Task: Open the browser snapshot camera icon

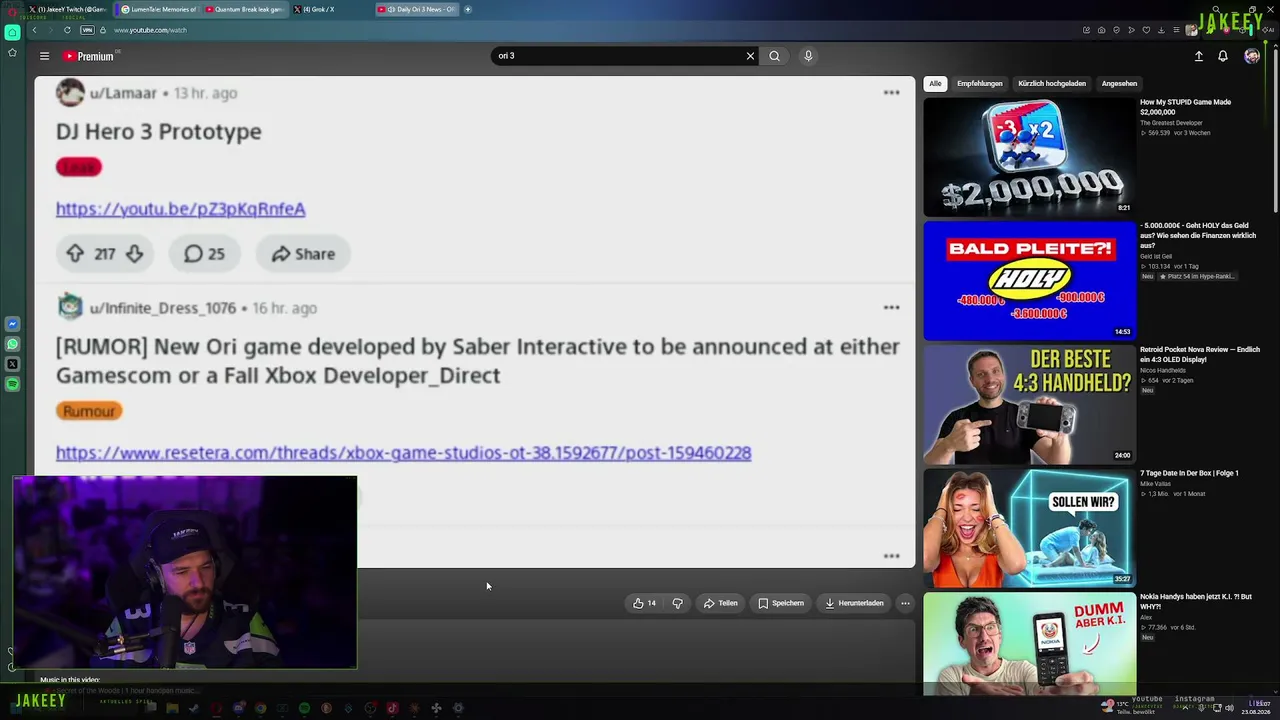Action: pyautogui.click(x=1101, y=30)
